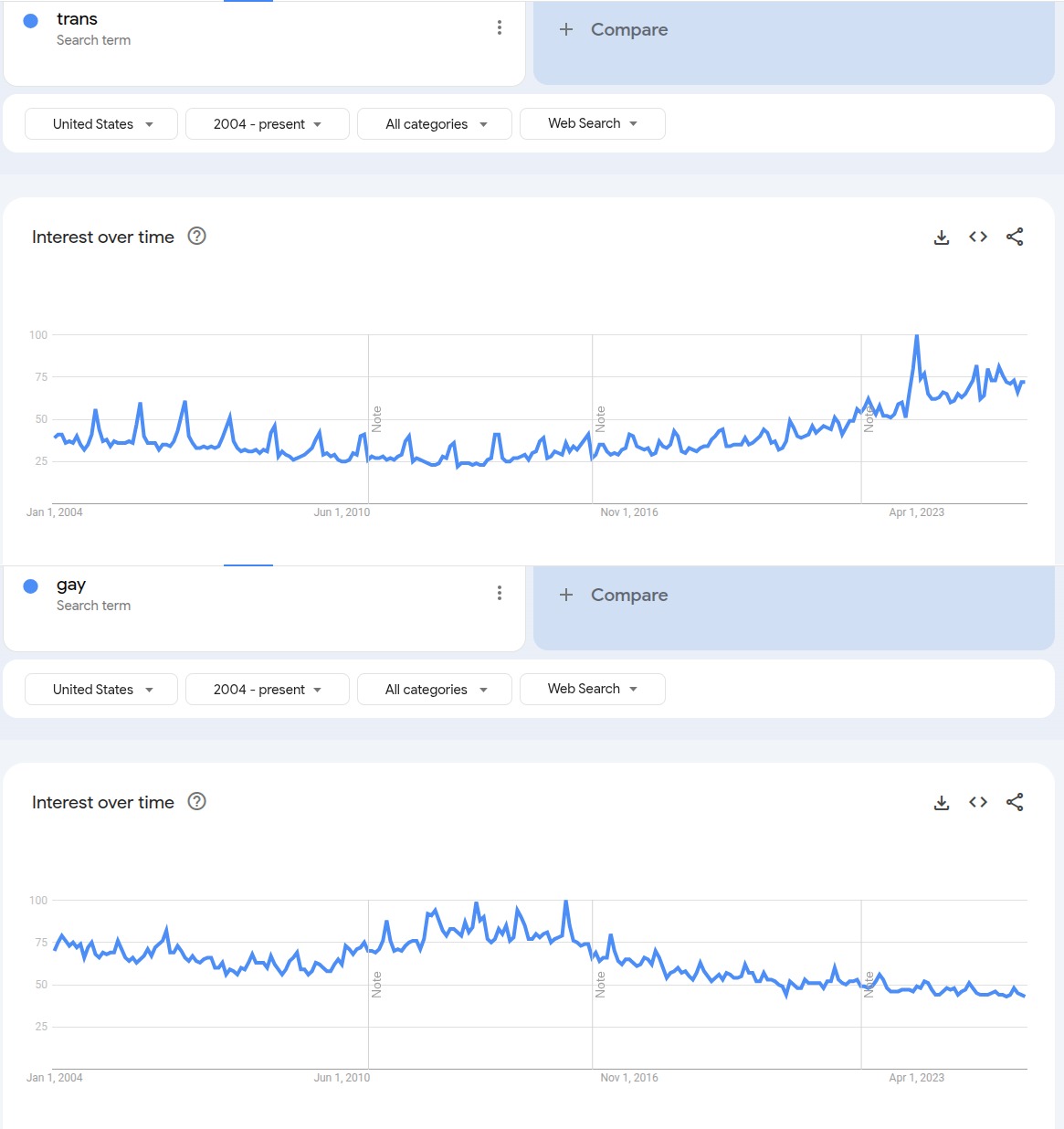Expand All categories dropdown in gay section
The image size is (1064, 1129).
click(x=435, y=689)
